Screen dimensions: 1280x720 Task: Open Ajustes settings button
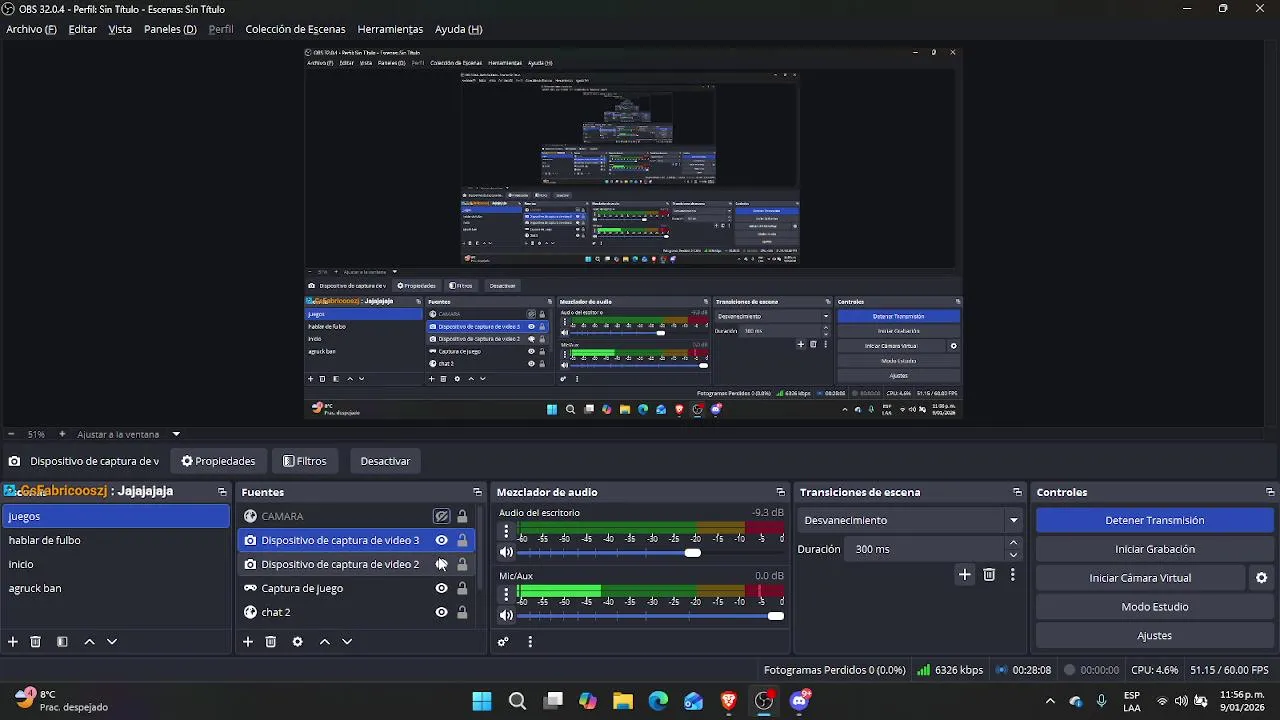[x=1154, y=636]
